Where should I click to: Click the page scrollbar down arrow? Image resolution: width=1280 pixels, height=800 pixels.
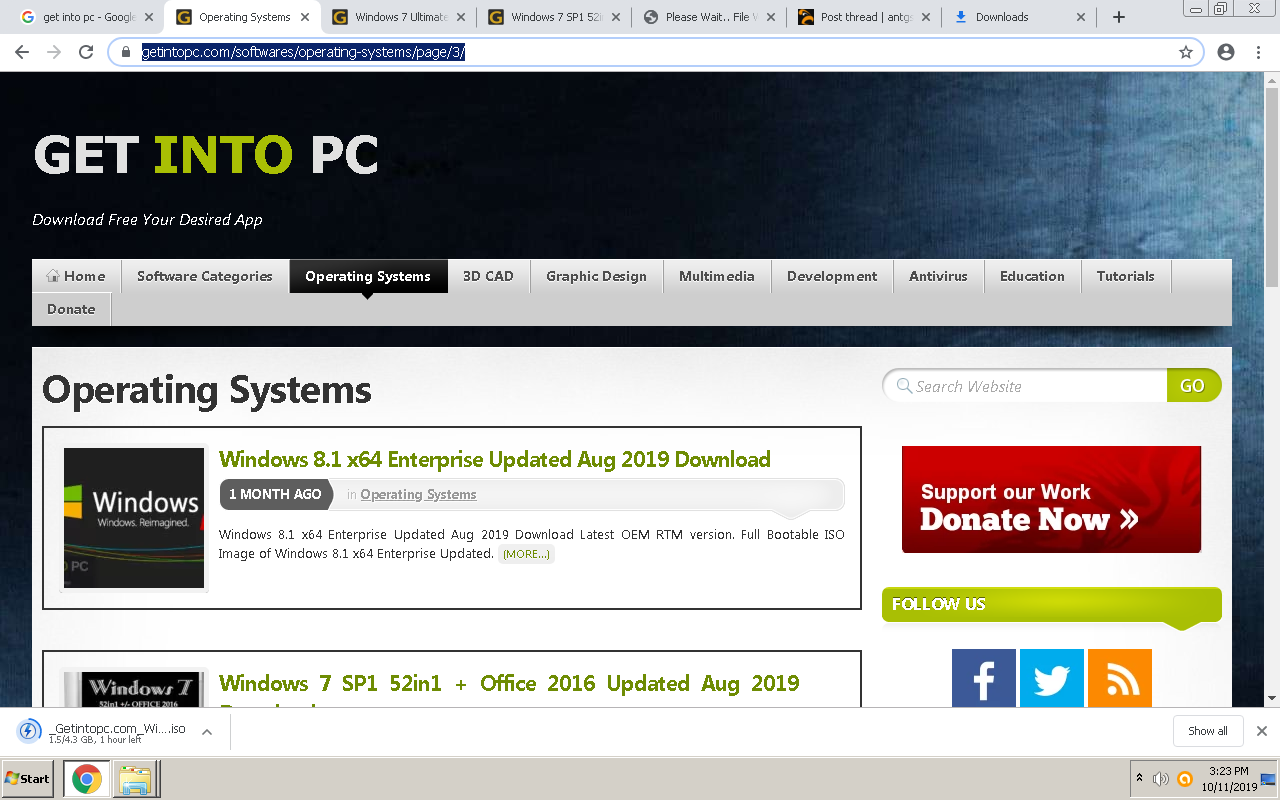[x=1272, y=698]
